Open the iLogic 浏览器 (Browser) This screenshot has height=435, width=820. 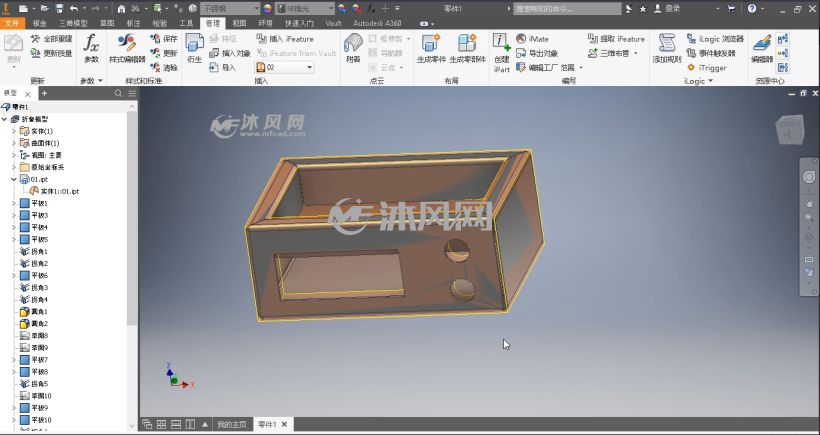[x=715, y=39]
